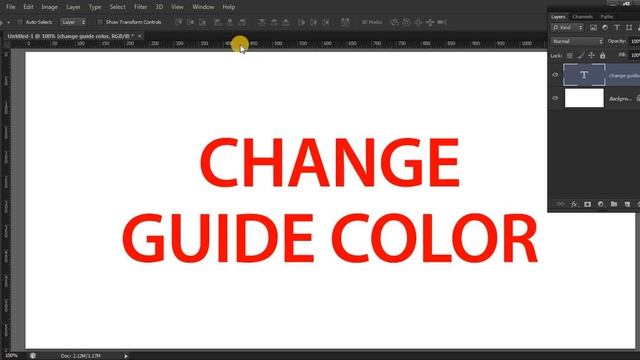Click the Add layer mask icon
Viewport: 640px width, 360px height.
click(587, 204)
